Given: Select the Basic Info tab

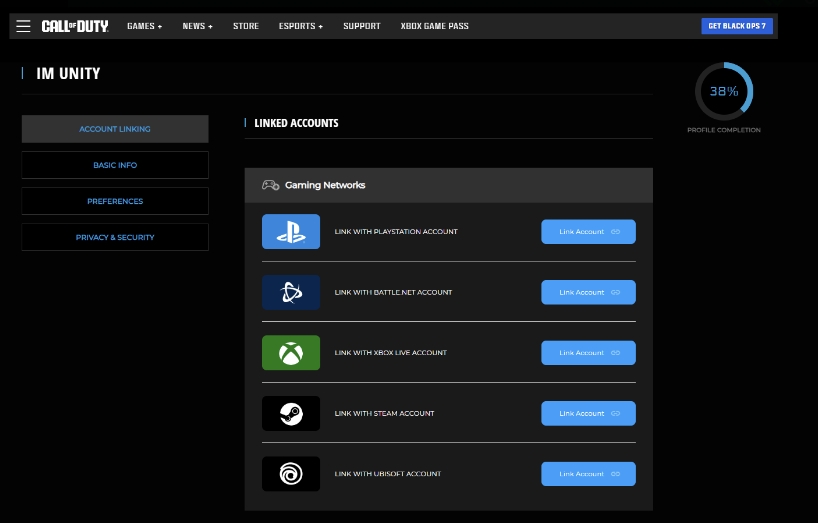Looking at the screenshot, I should pyautogui.click(x=115, y=165).
